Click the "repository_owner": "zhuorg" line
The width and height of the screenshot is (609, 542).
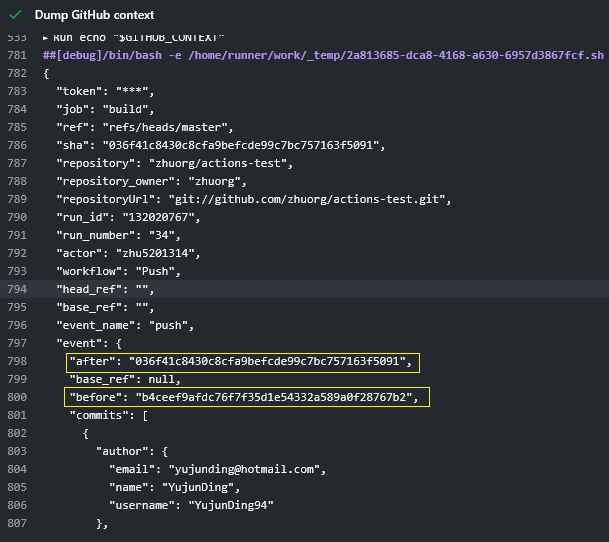[151, 181]
